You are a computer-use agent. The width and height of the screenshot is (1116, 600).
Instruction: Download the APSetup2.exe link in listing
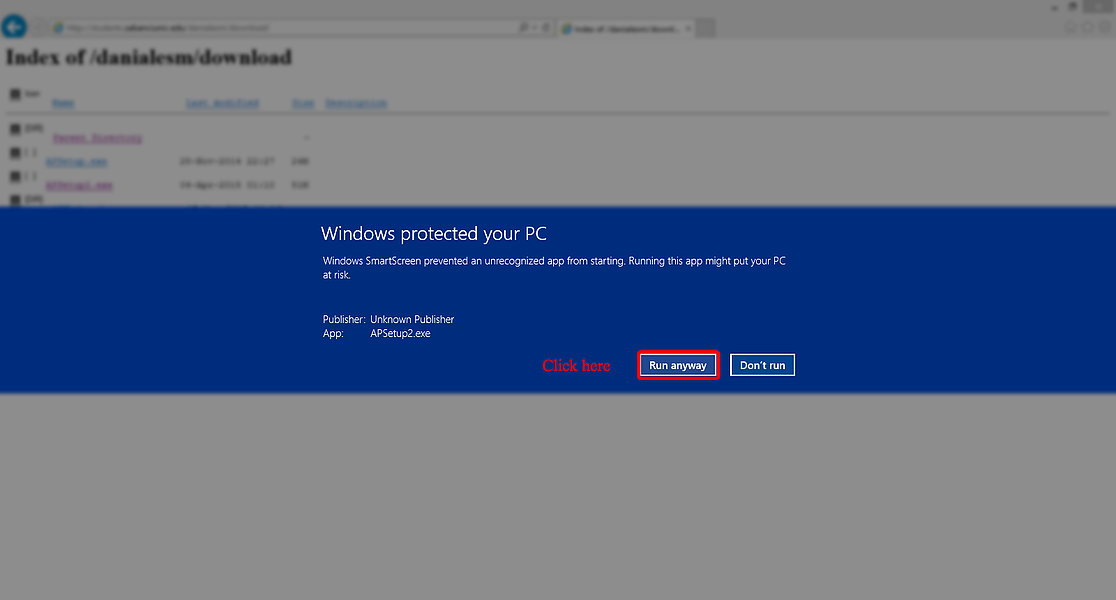click(80, 186)
